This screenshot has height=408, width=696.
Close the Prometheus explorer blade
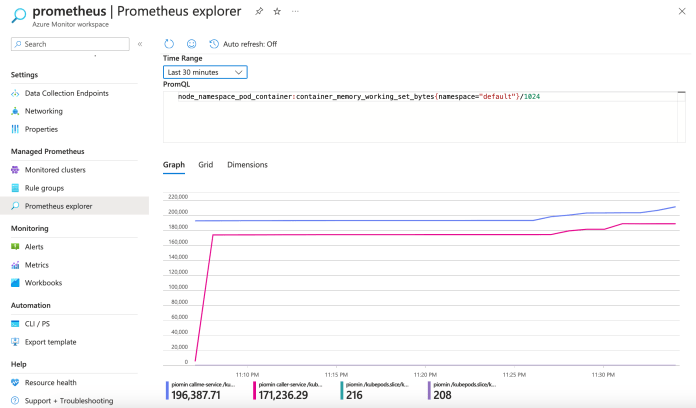[682, 12]
